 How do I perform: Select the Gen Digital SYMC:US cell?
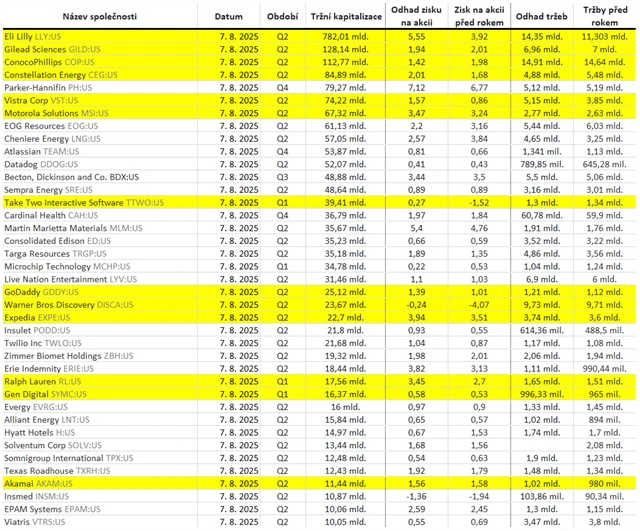coord(100,394)
